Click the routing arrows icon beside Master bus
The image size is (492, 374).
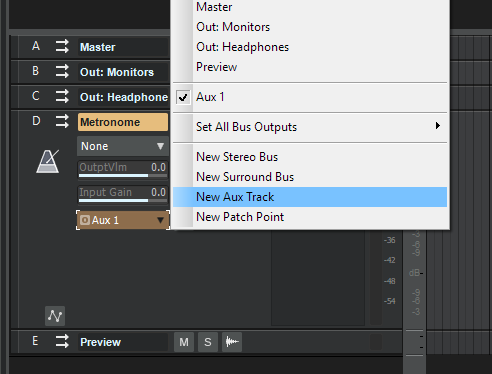[x=62, y=47]
